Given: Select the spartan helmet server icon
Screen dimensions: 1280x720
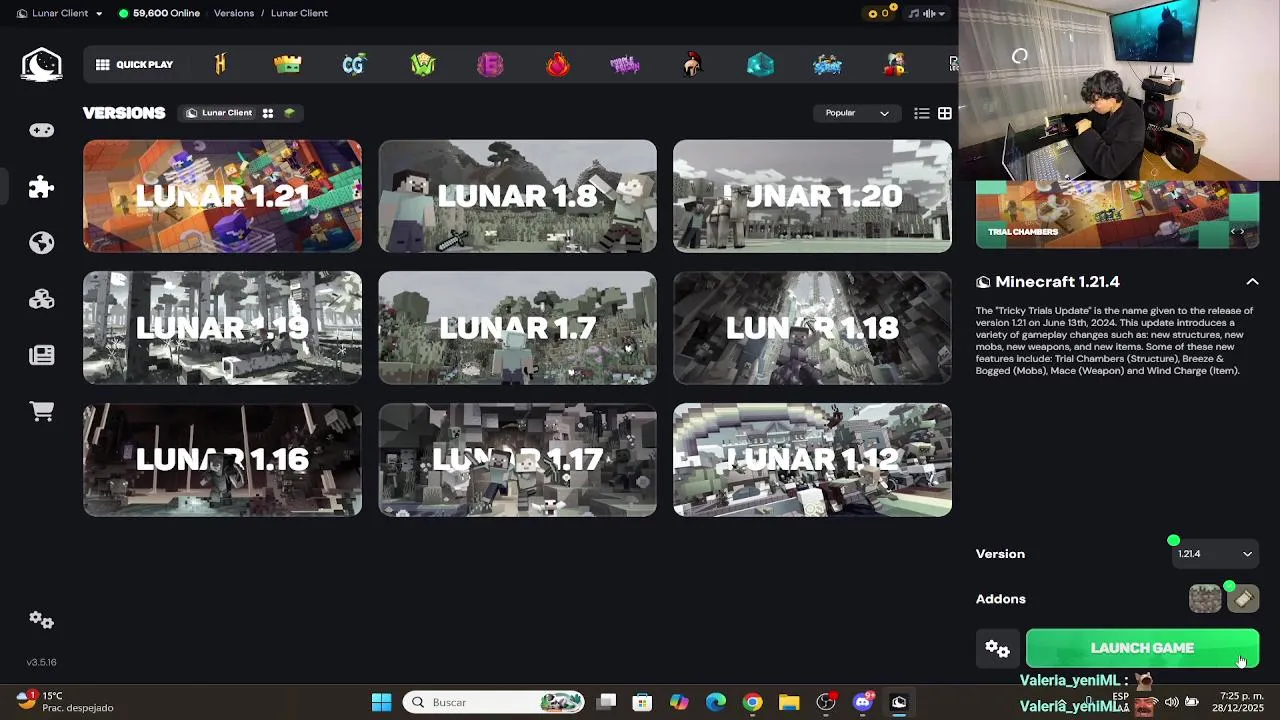Looking at the screenshot, I should tap(691, 65).
